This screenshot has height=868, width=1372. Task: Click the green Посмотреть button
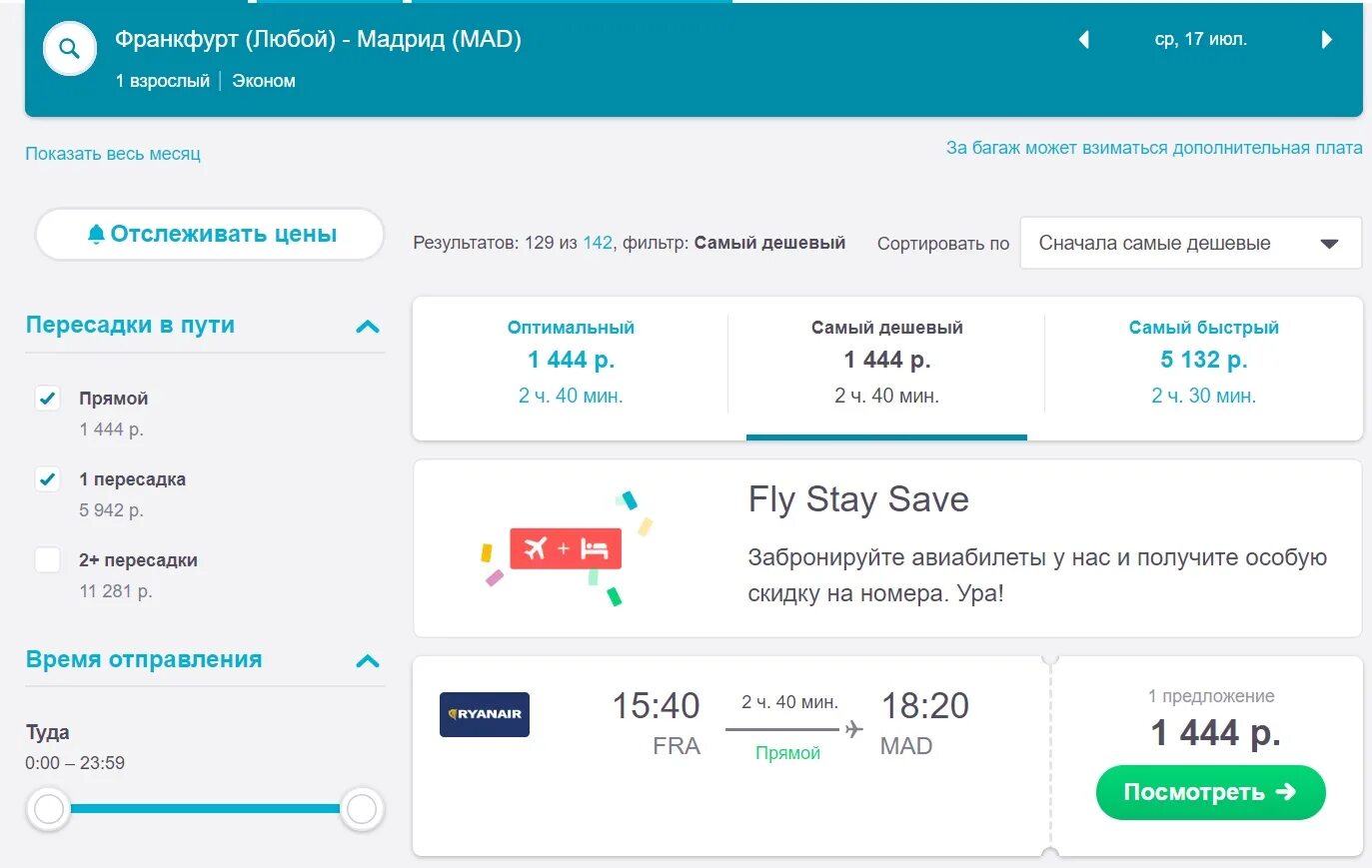(1210, 792)
